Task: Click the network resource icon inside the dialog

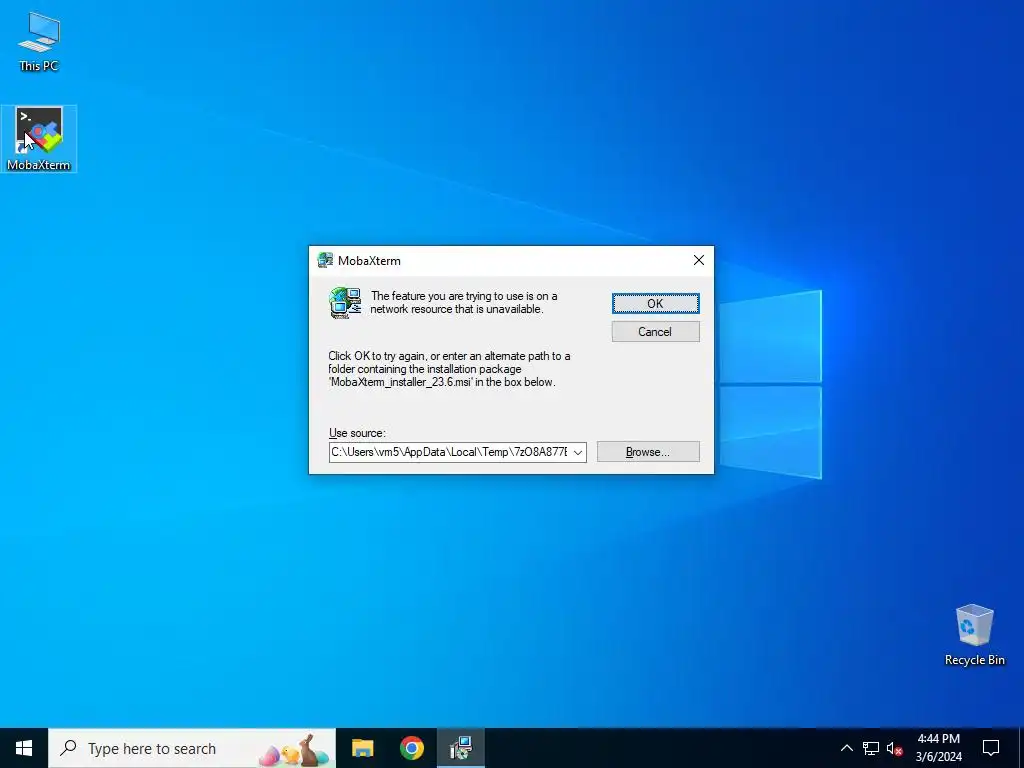Action: [345, 303]
